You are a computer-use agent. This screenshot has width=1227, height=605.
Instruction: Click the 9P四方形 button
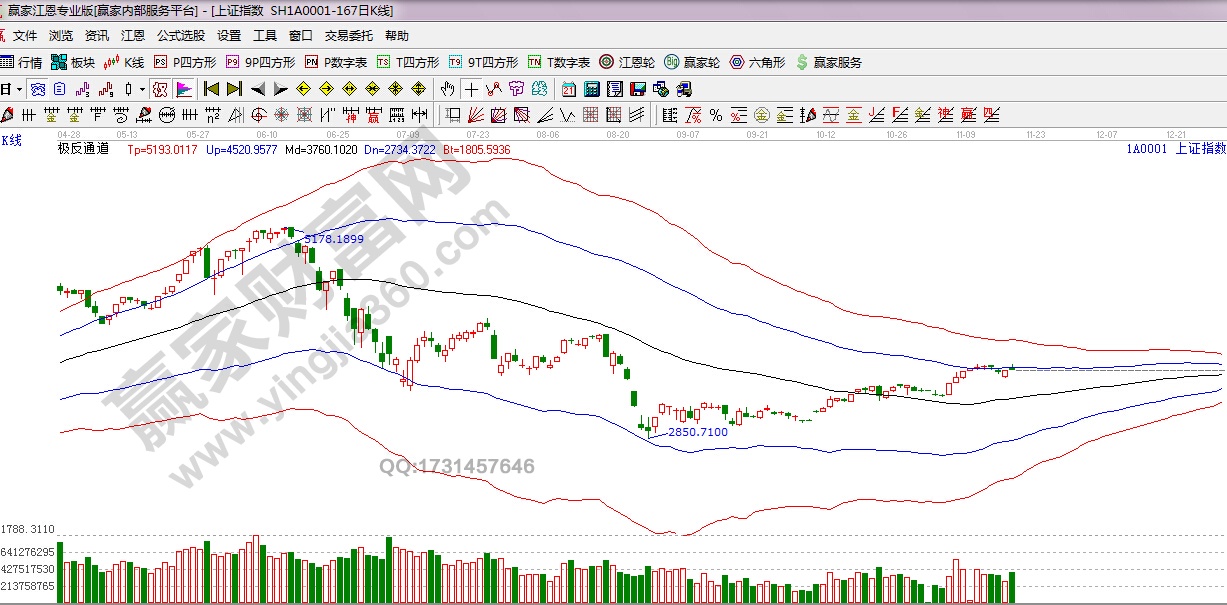coord(261,62)
